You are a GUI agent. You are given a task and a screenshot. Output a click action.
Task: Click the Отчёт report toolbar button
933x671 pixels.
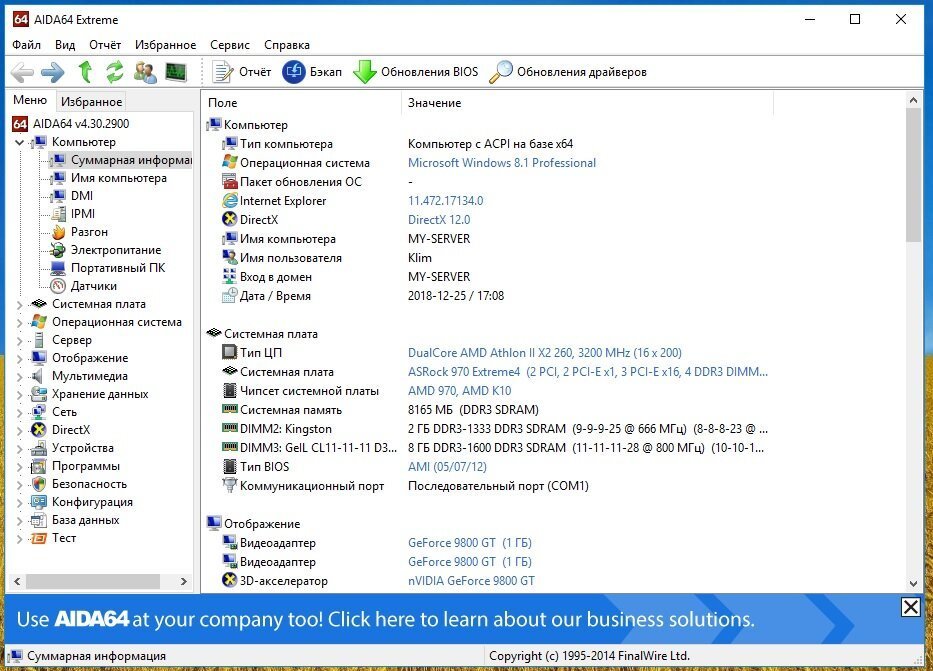242,72
